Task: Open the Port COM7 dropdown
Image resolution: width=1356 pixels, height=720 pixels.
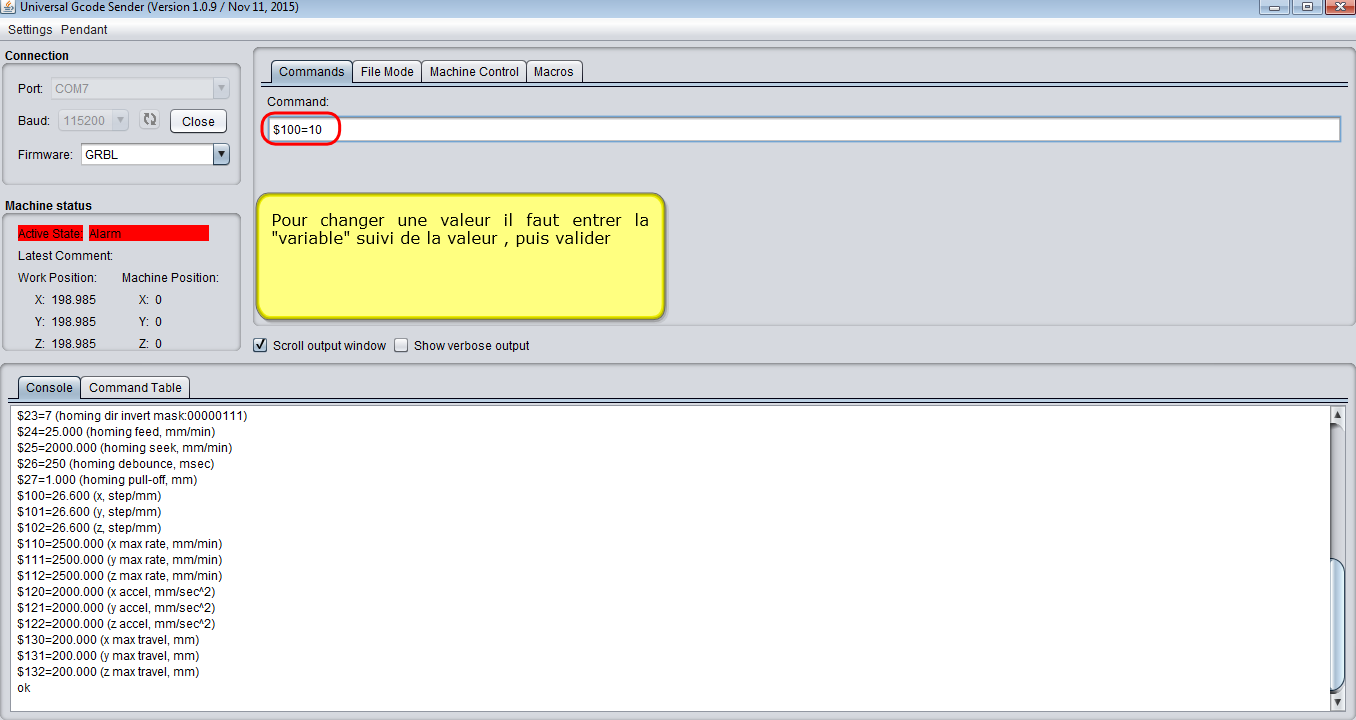Action: point(221,89)
